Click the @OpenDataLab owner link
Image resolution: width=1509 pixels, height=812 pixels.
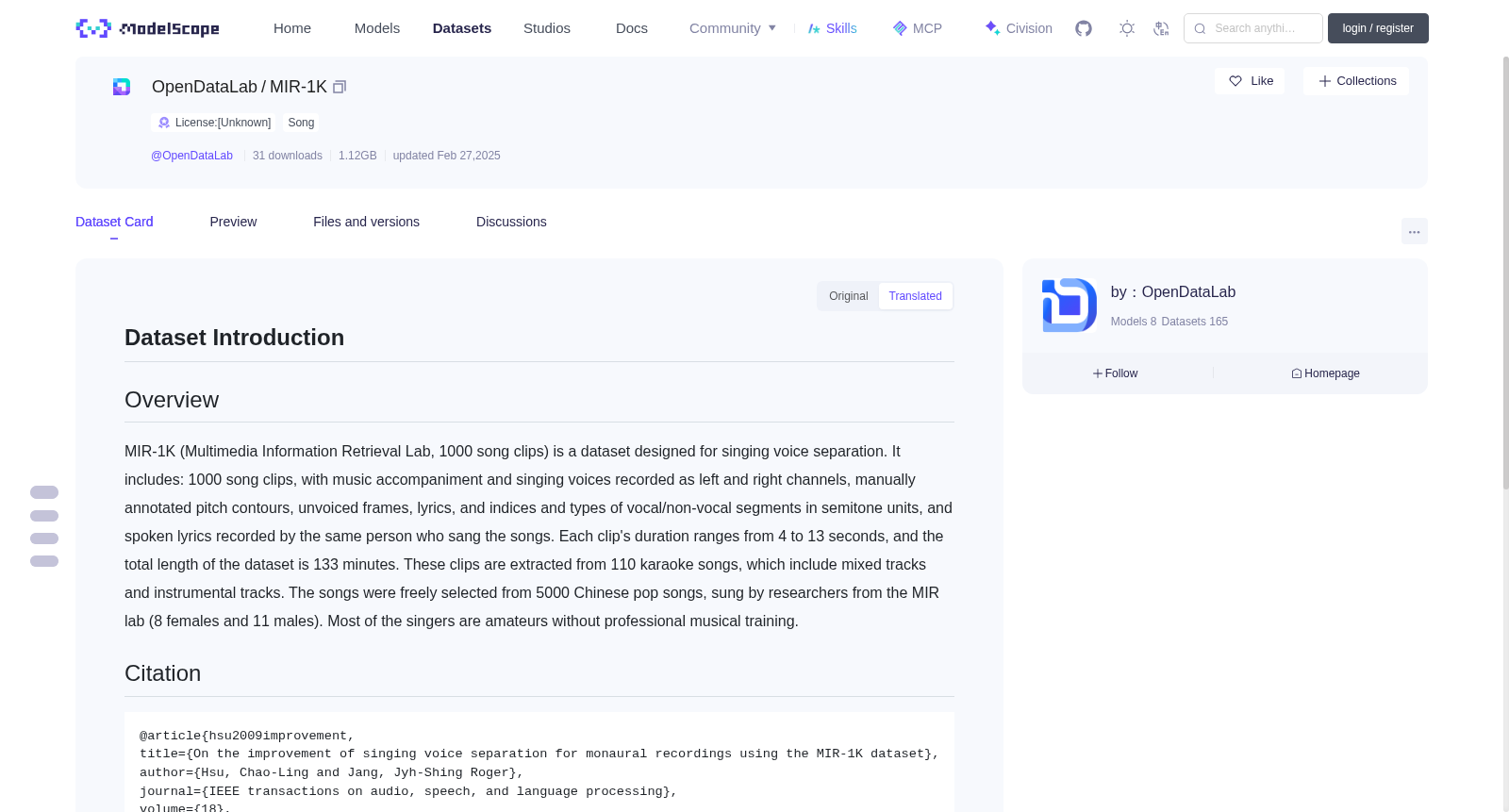(x=191, y=156)
